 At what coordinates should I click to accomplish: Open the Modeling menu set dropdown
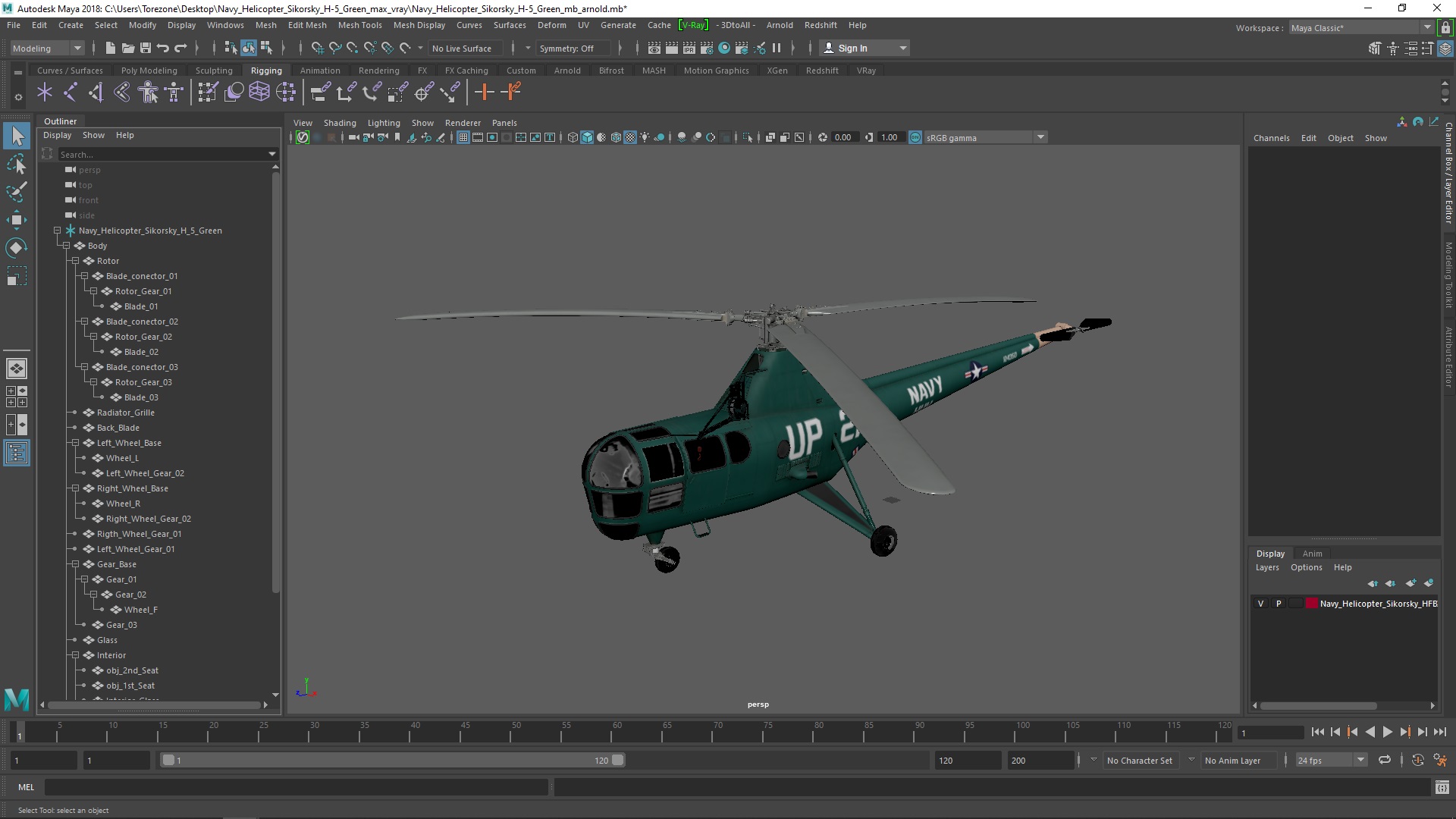click(x=46, y=49)
